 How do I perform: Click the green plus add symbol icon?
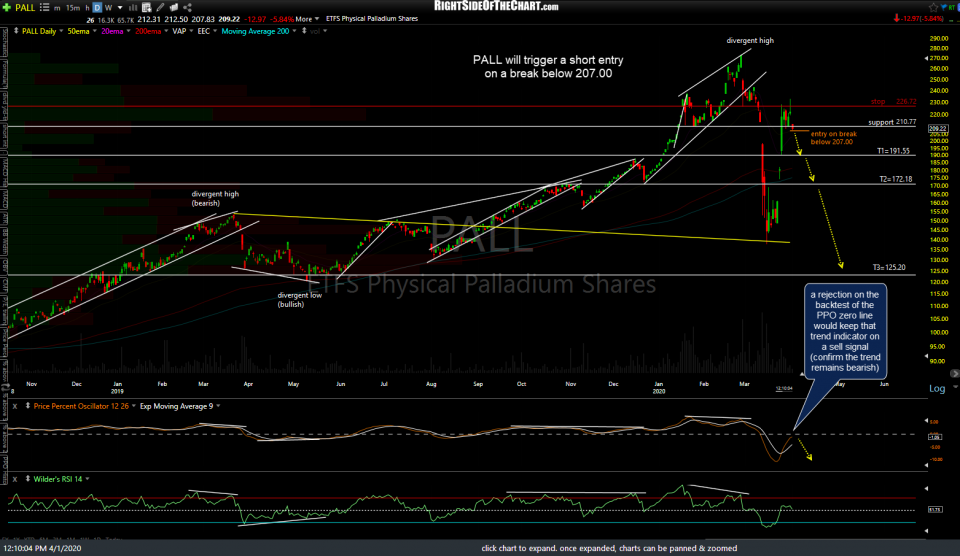tap(7, 7)
